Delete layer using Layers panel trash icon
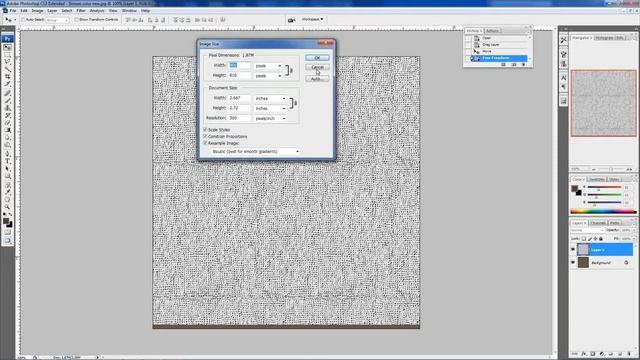 (x=629, y=354)
